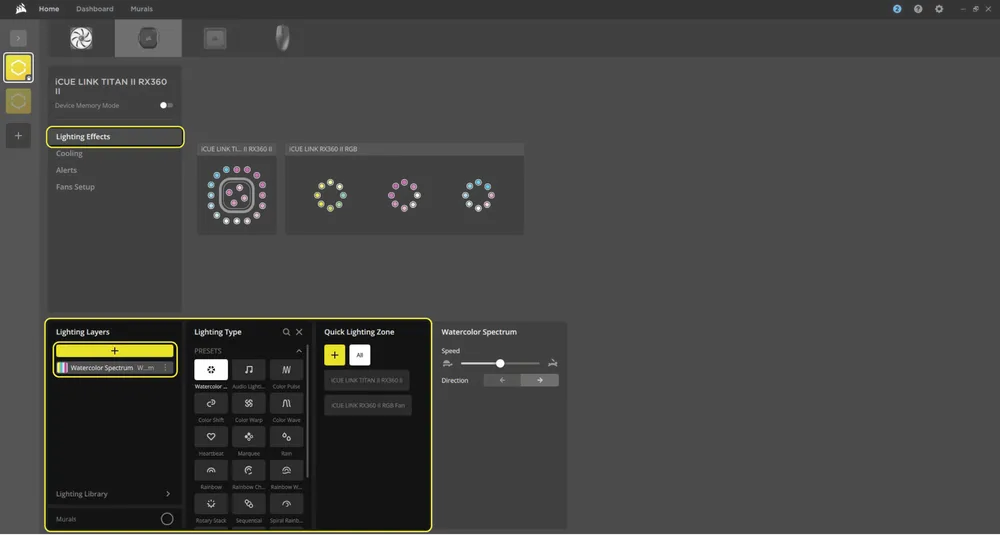Screen dimensions: 1000x535
Task: Select the pump head LED preview
Action: click(x=237, y=194)
